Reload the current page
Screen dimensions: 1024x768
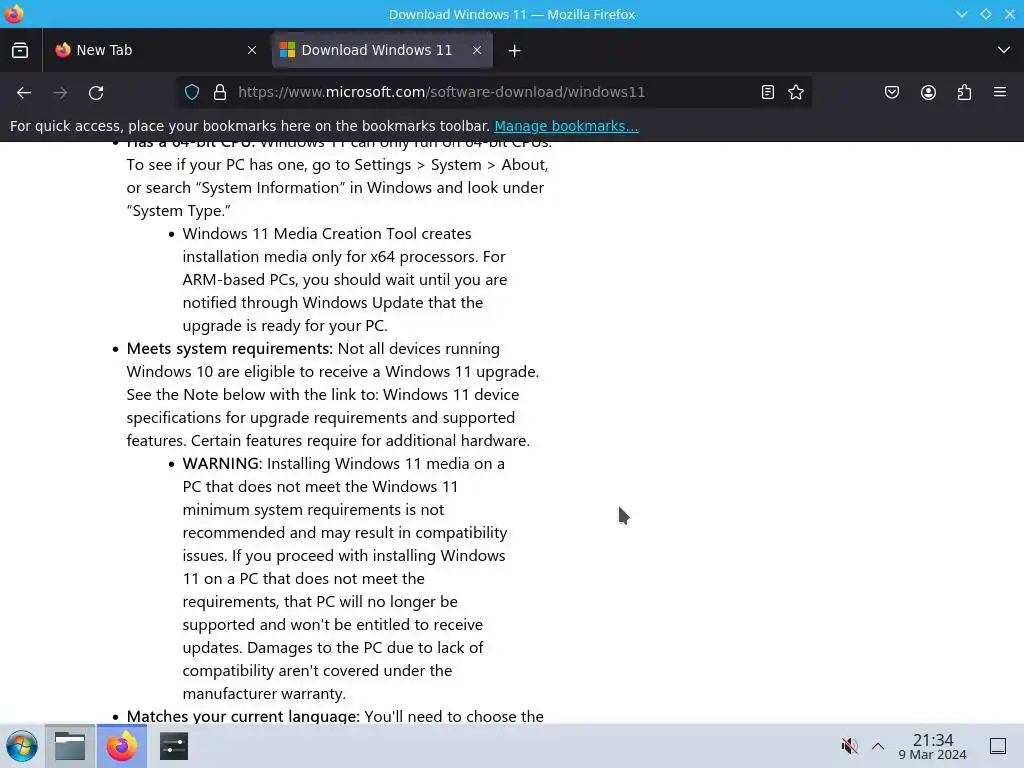coord(96,93)
